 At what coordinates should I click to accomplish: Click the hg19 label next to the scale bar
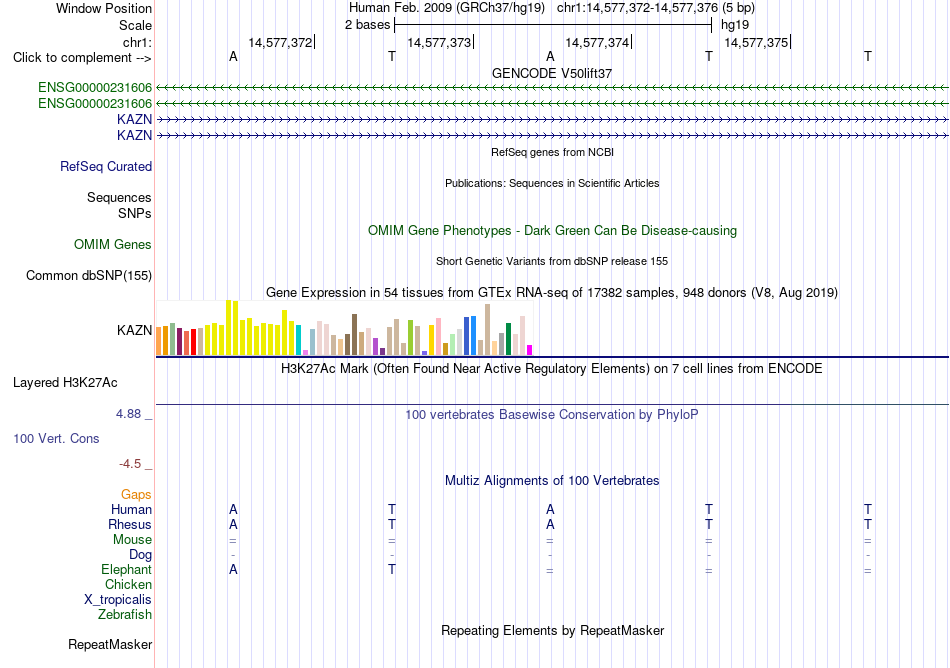tap(735, 25)
